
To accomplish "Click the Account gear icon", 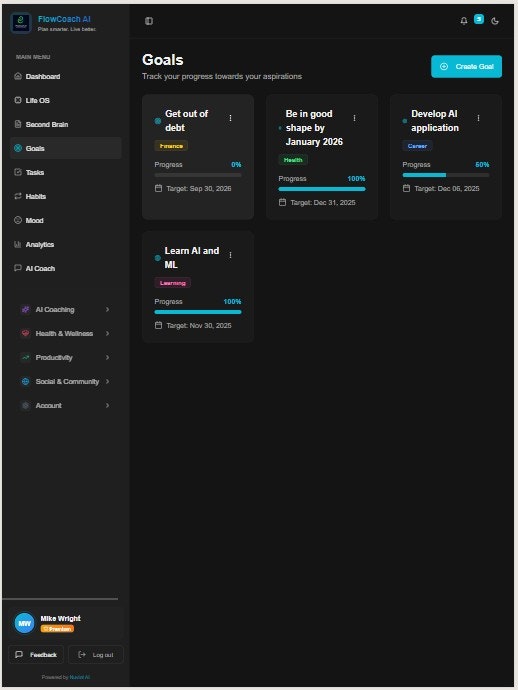I will click(26, 405).
